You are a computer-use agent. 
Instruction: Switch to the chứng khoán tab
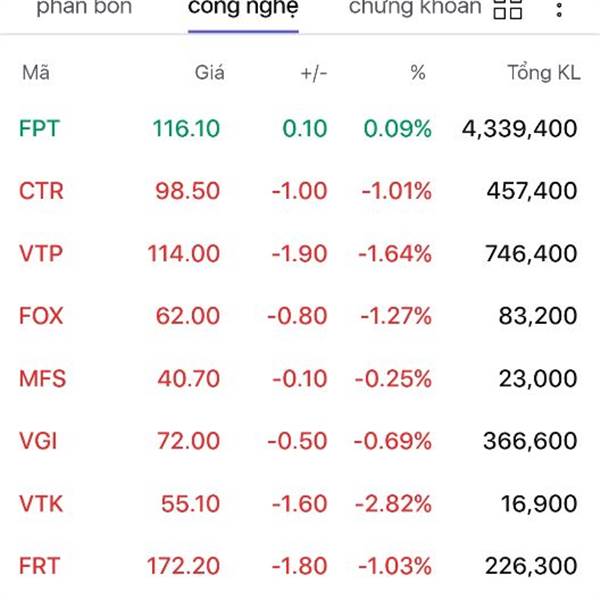click(x=415, y=8)
